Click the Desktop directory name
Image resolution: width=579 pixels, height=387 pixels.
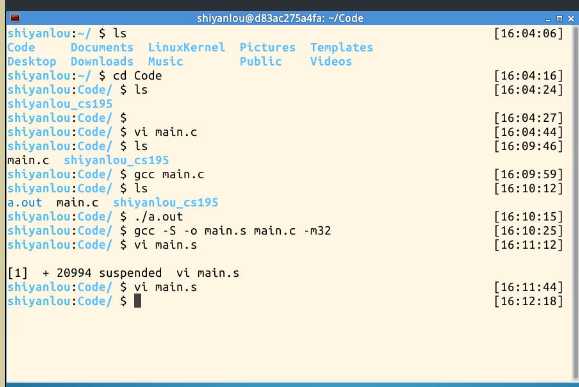click(32, 61)
